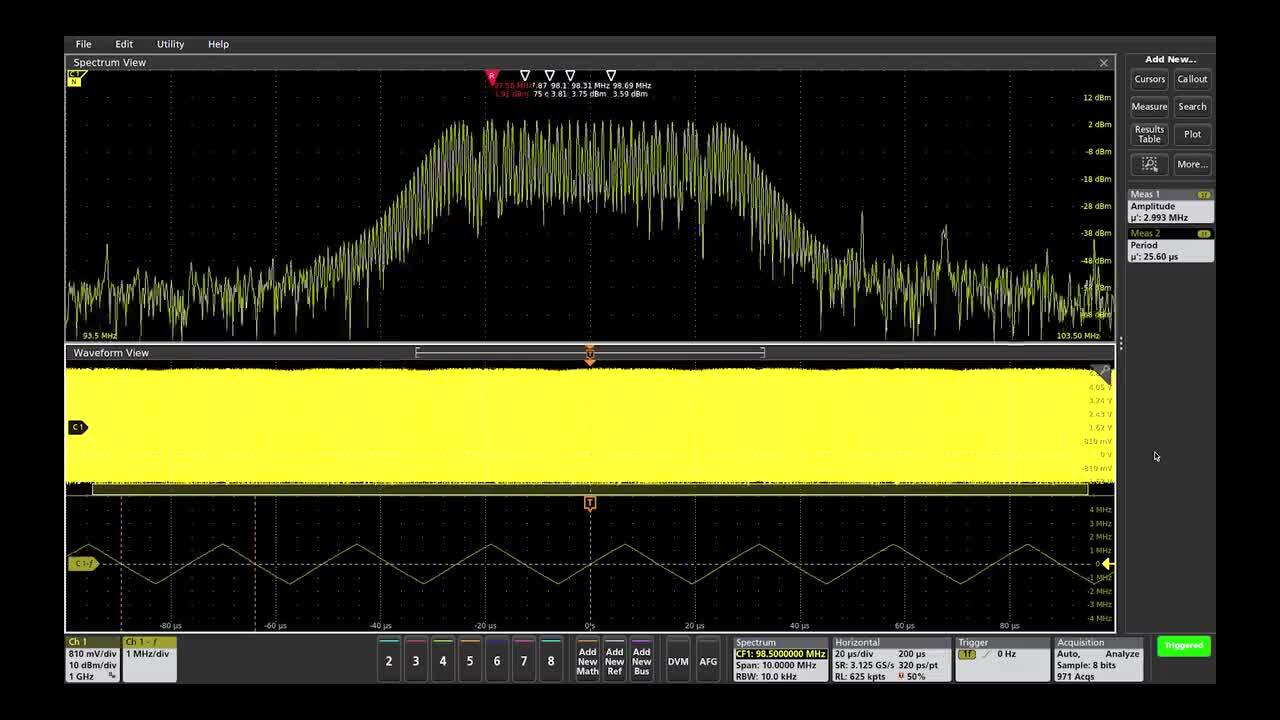Open the Utility menu
The image size is (1280, 720).
coord(170,44)
